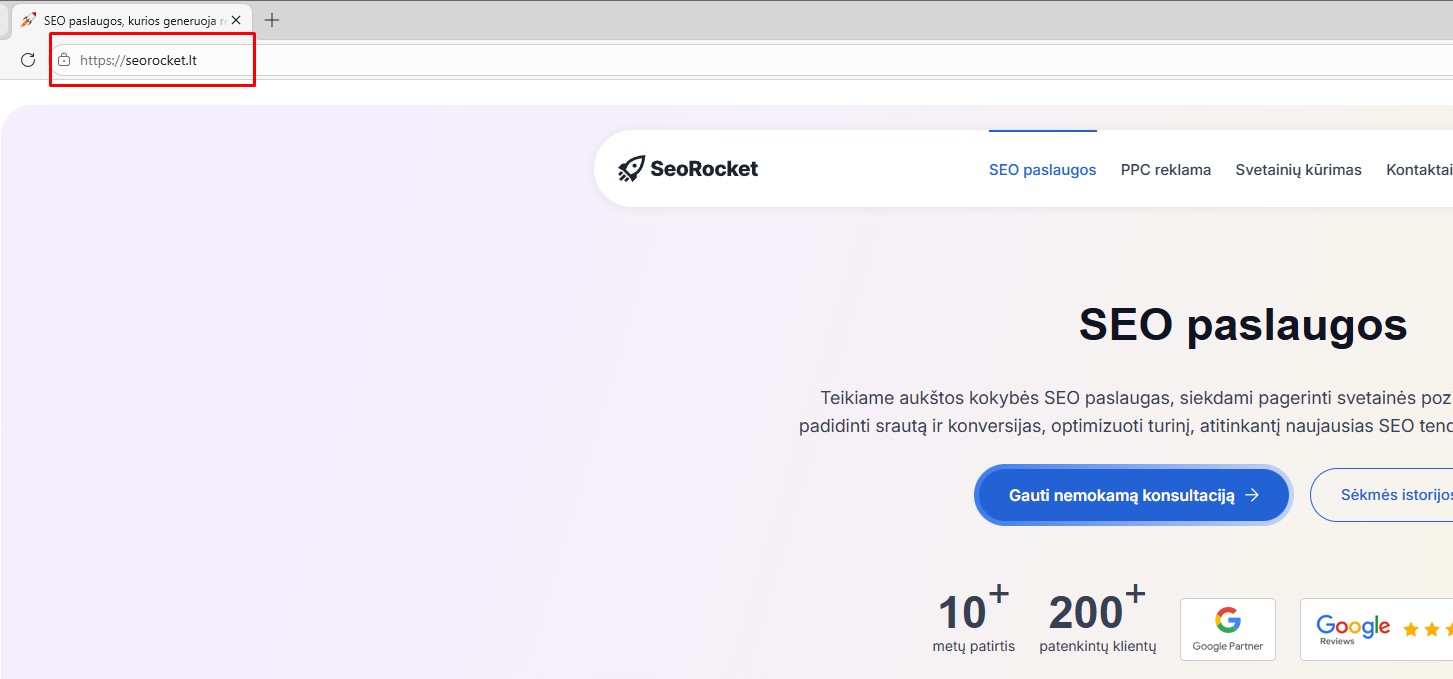Viewport: 1453px width, 679px height.
Task: Click the 200+ patenkintų klientų stat
Action: (1097, 622)
